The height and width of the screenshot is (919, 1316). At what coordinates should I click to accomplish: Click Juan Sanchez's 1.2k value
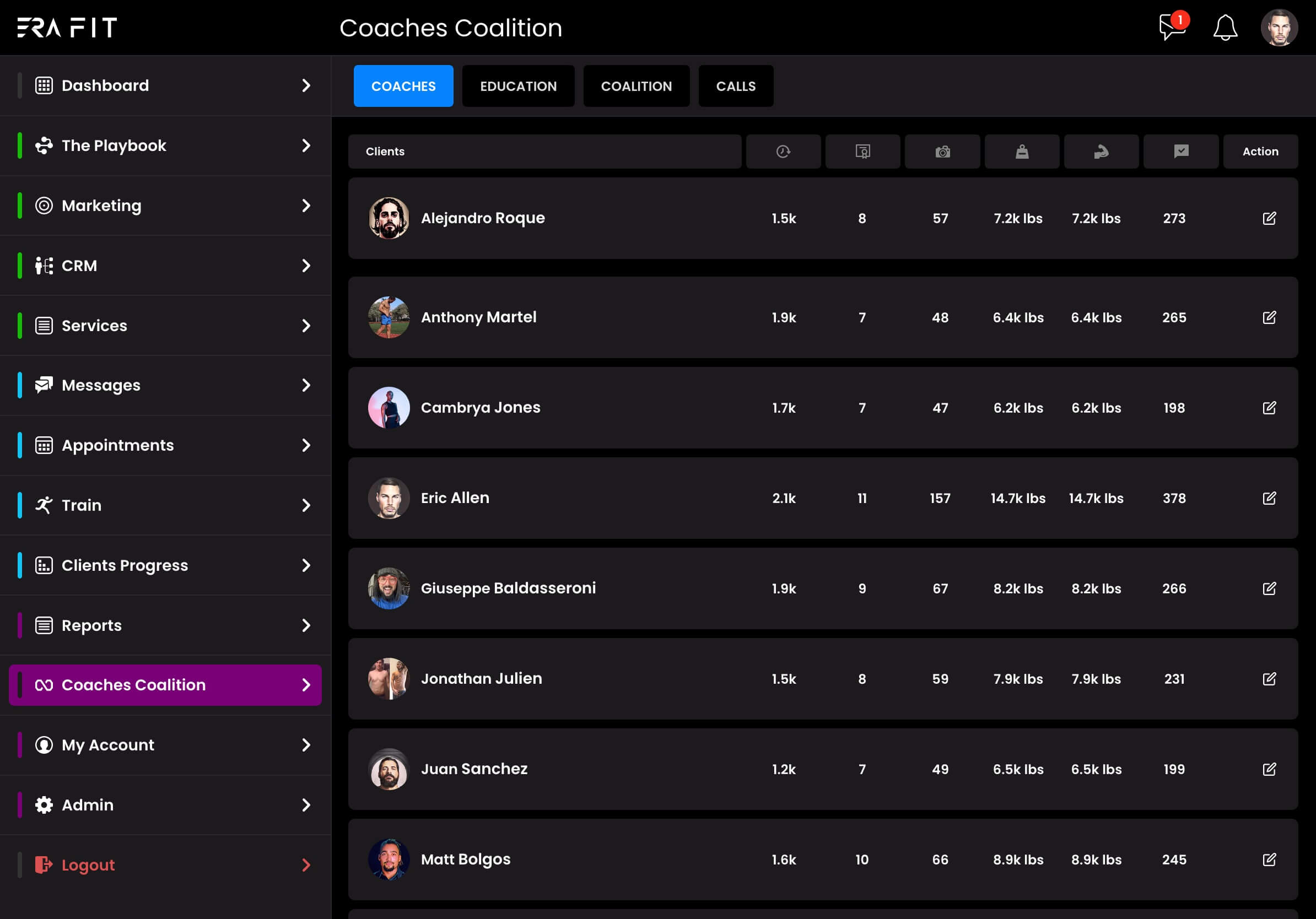coord(784,770)
